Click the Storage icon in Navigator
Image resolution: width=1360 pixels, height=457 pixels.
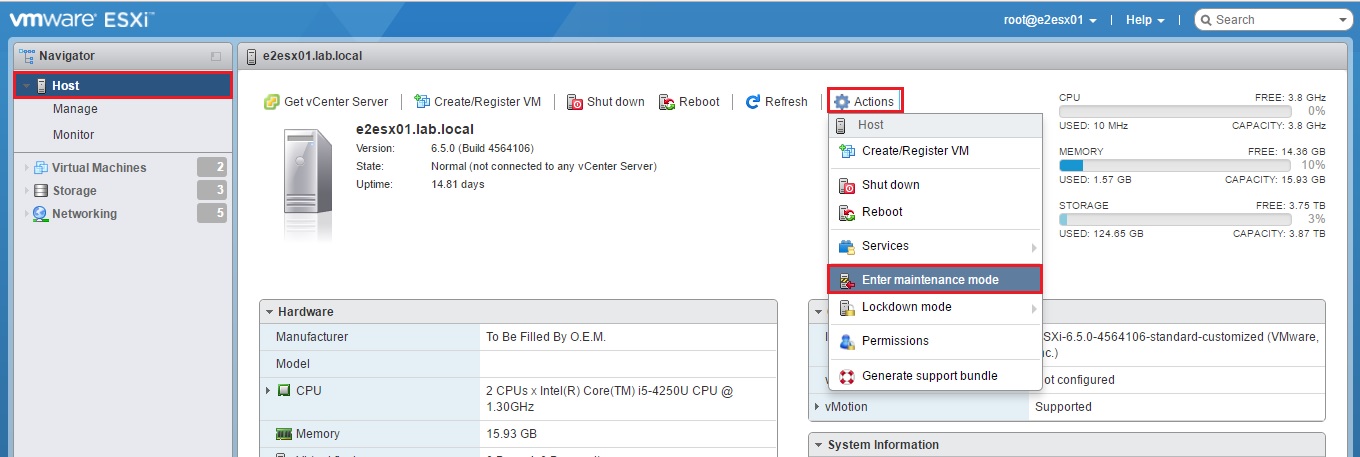tap(41, 191)
